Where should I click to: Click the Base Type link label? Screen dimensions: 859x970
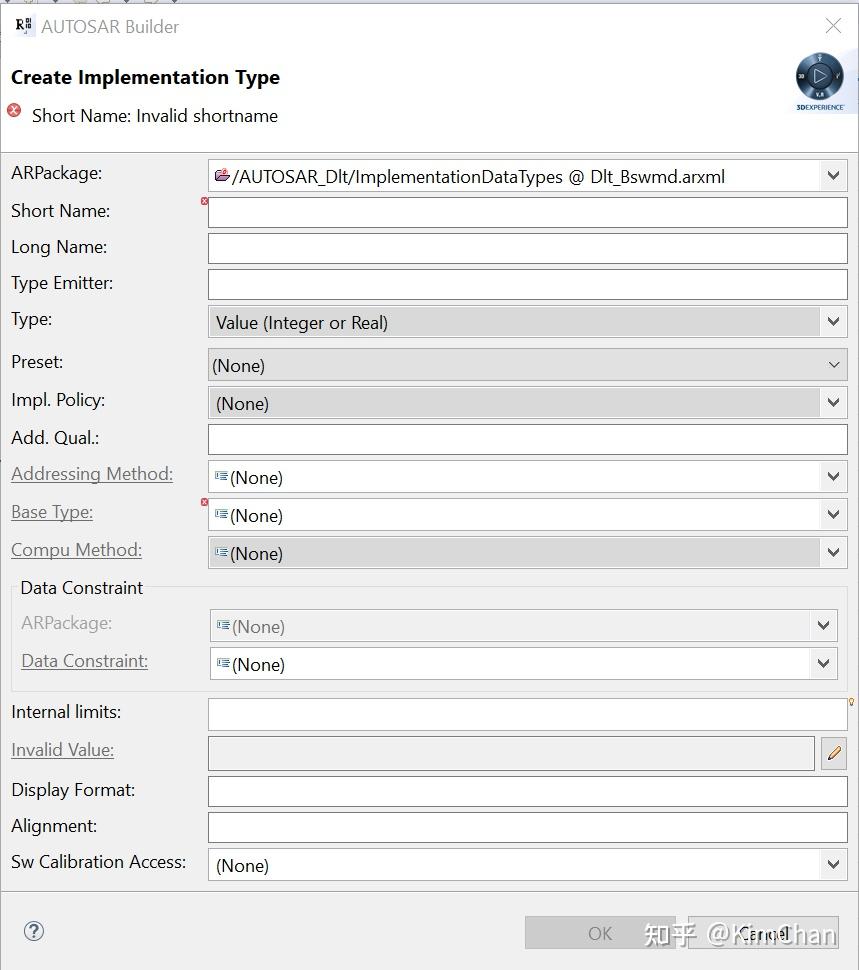pos(52,512)
